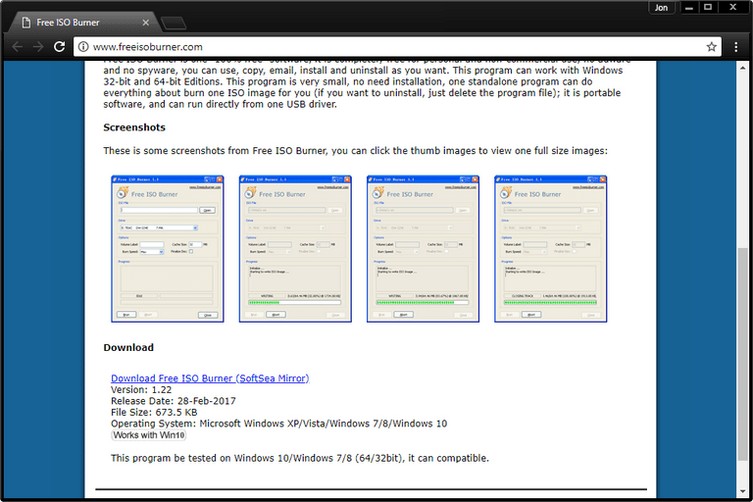753x502 pixels.
Task: Click the browser back arrow
Action: [17, 47]
